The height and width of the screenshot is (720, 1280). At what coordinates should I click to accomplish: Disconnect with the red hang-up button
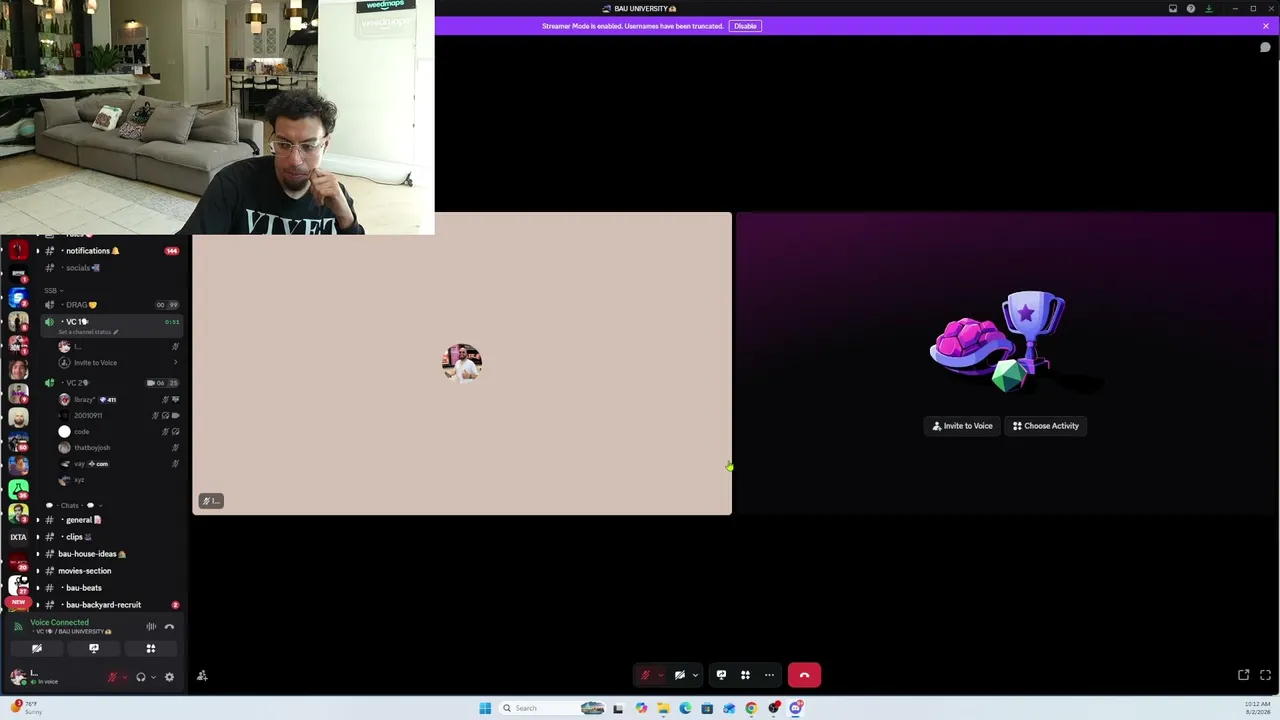tap(804, 675)
